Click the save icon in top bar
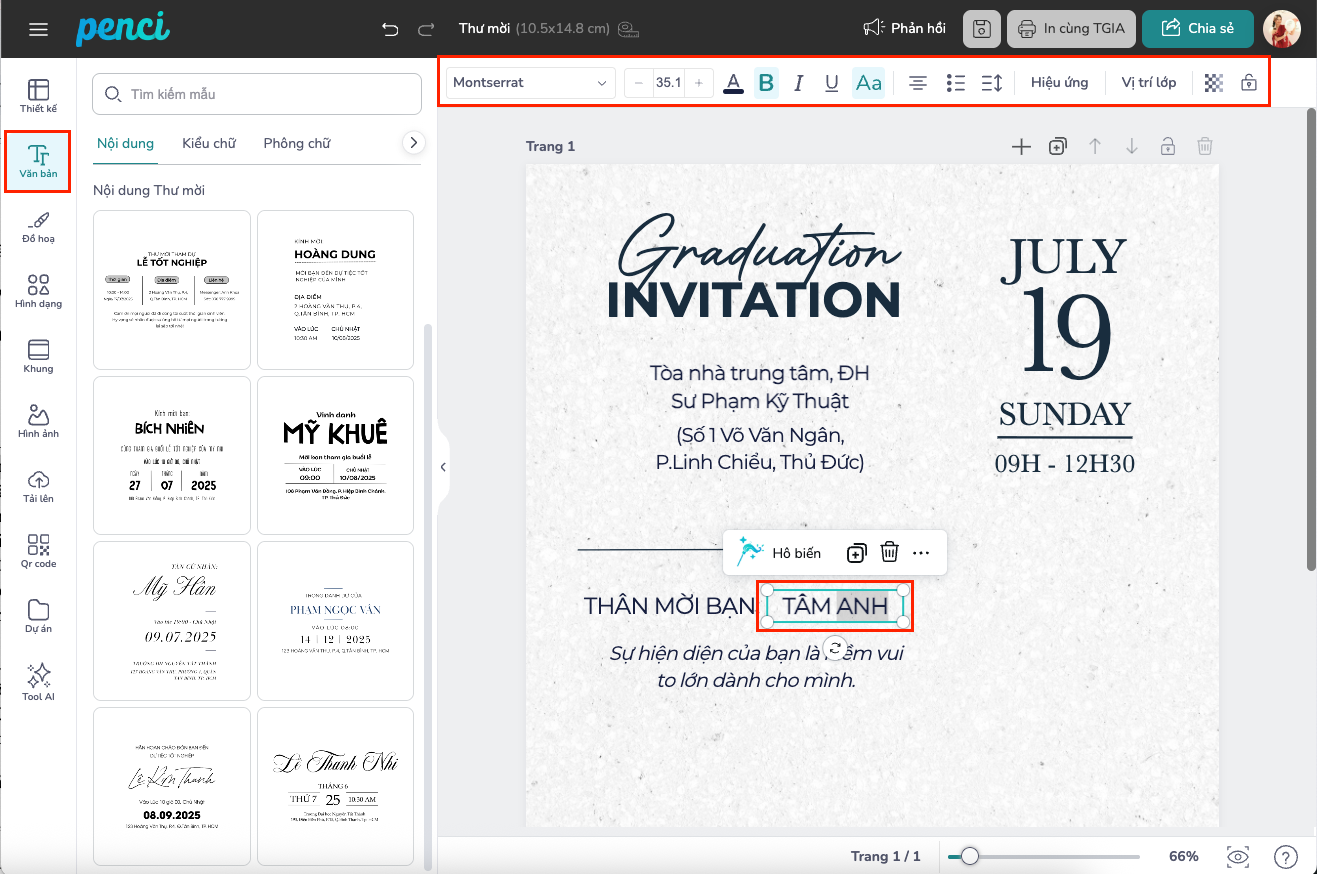Screen dimensions: 1317x874 981,29
